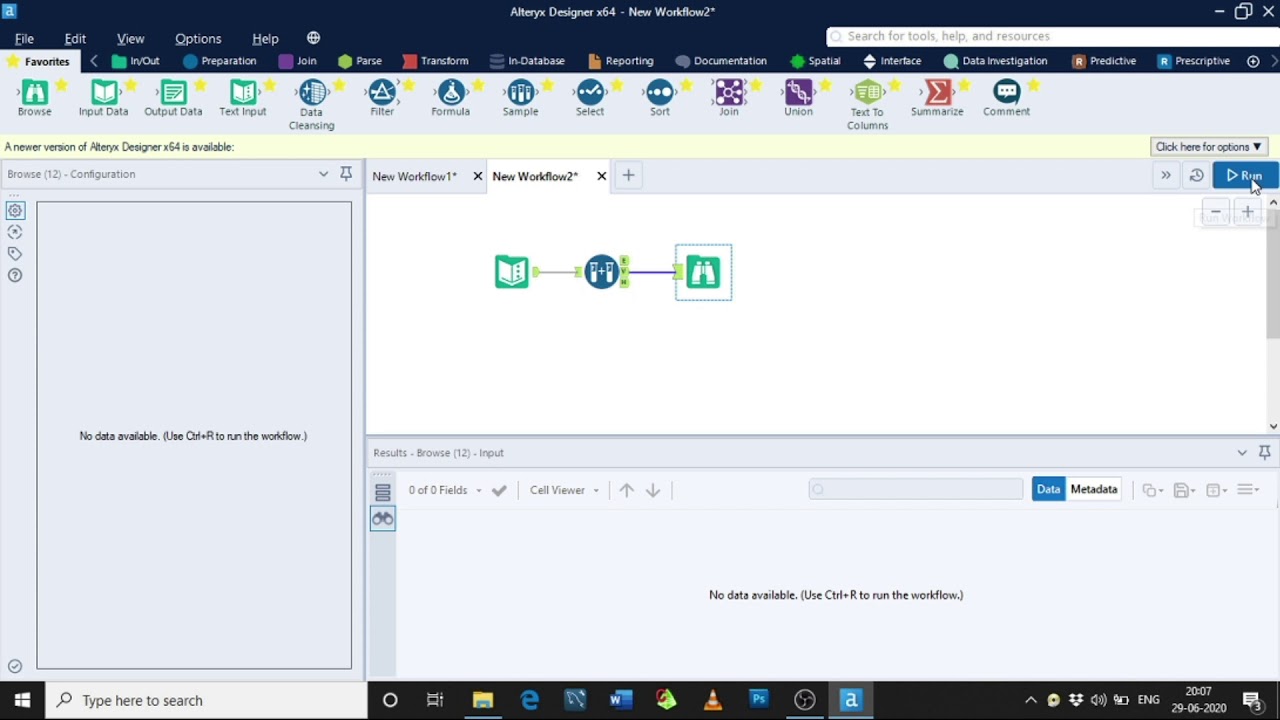1280x720 pixels.
Task: Open the Options menu
Action: [198, 38]
